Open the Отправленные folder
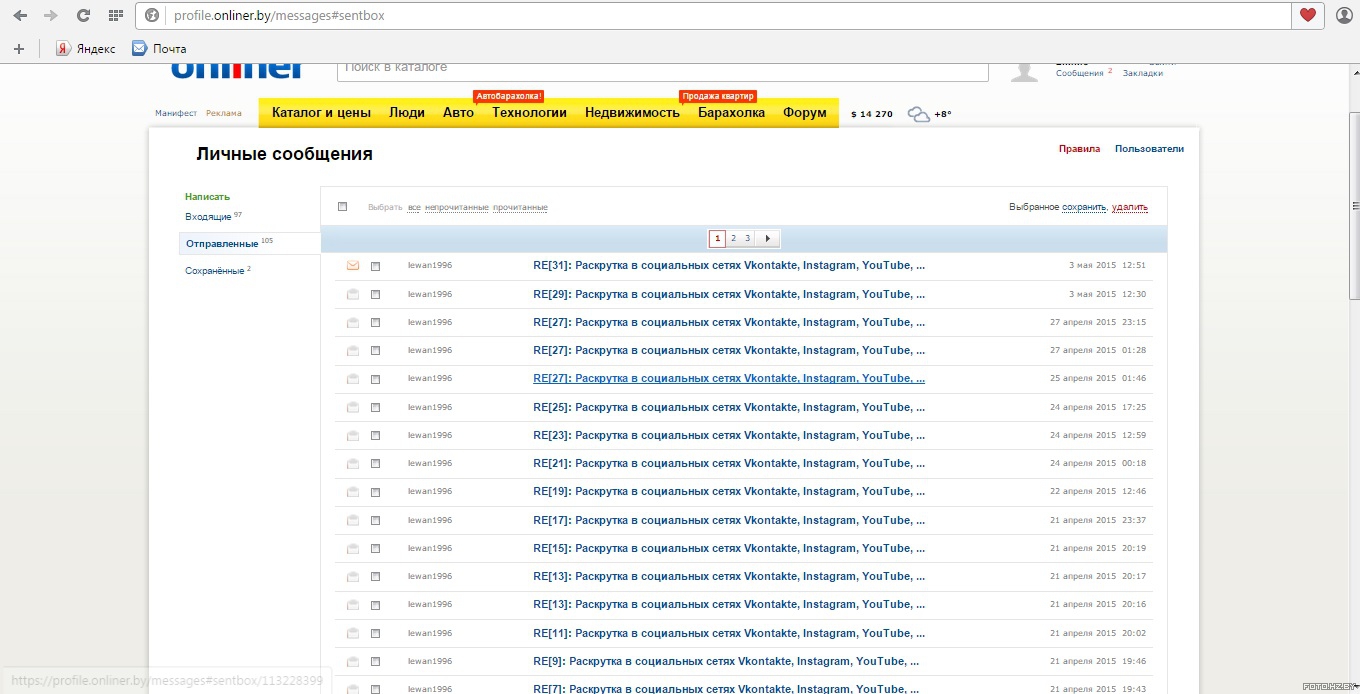This screenshot has height=694, width=1360. click(222, 244)
